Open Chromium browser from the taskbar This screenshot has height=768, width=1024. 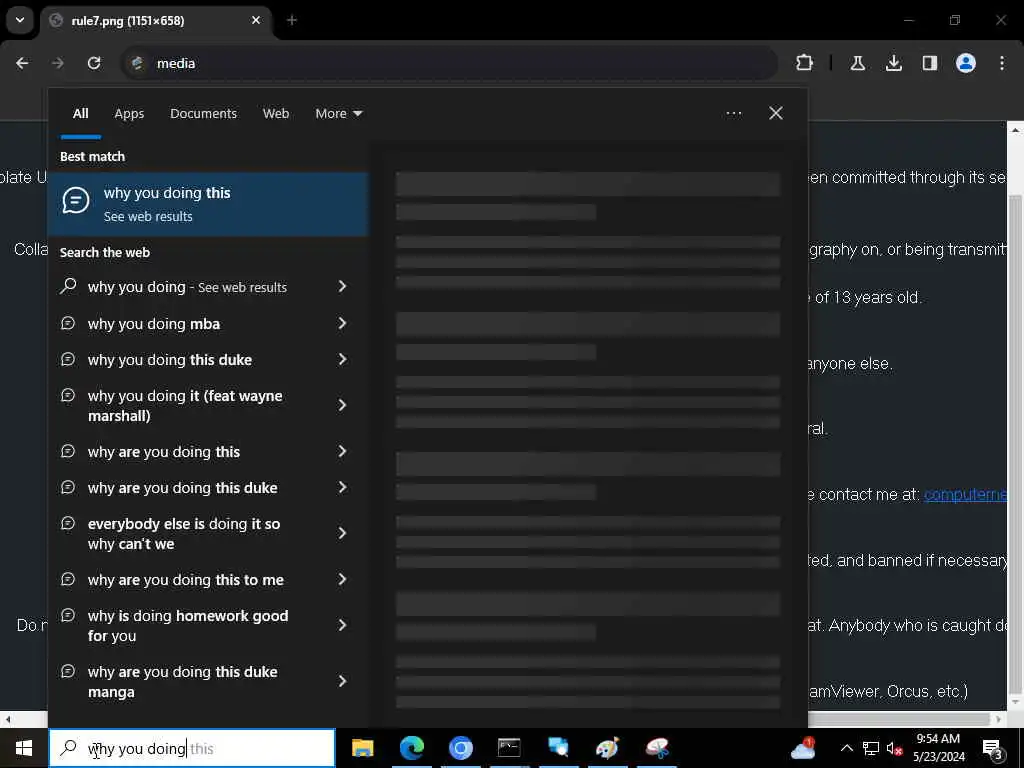[x=460, y=748]
